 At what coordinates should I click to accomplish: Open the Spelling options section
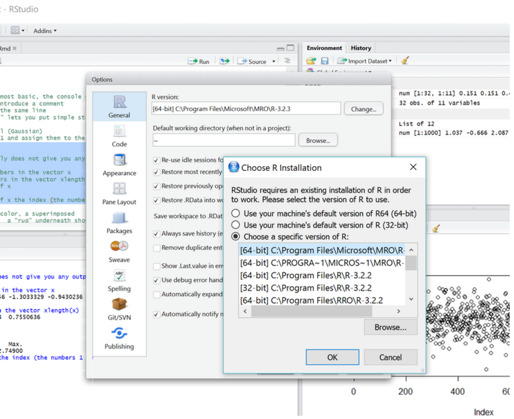pos(119,281)
